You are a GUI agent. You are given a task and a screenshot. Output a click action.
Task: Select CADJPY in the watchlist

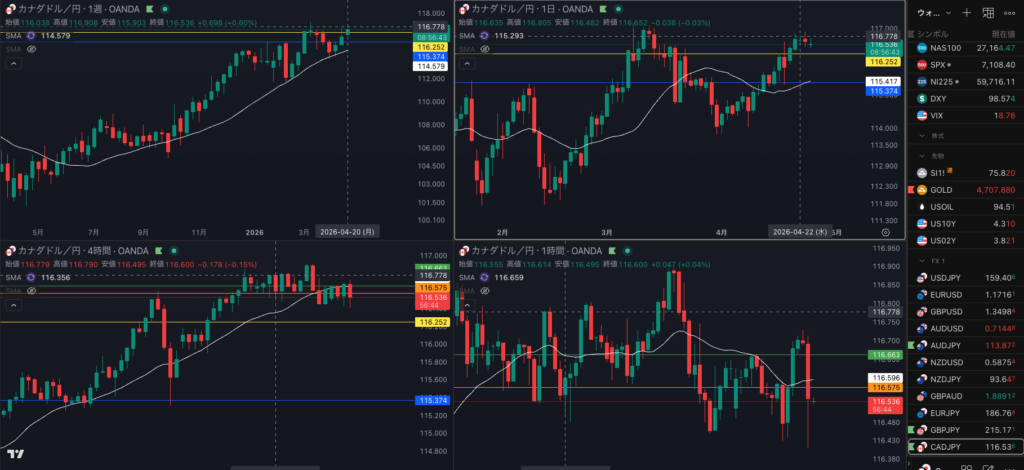[x=966, y=447]
